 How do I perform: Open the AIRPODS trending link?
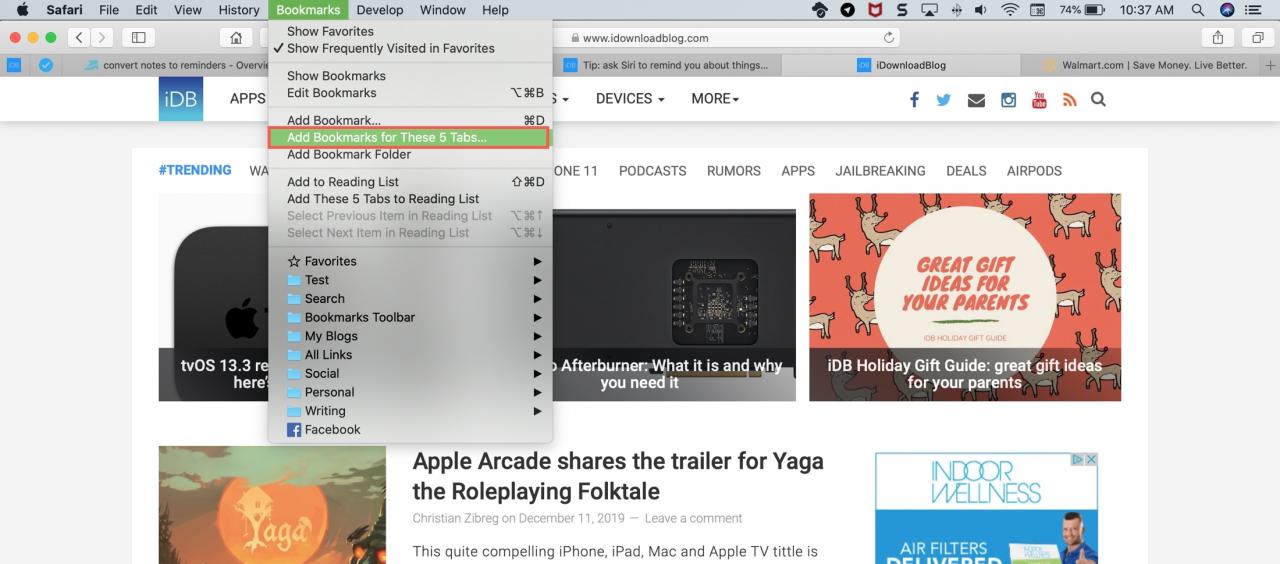(x=1034, y=170)
